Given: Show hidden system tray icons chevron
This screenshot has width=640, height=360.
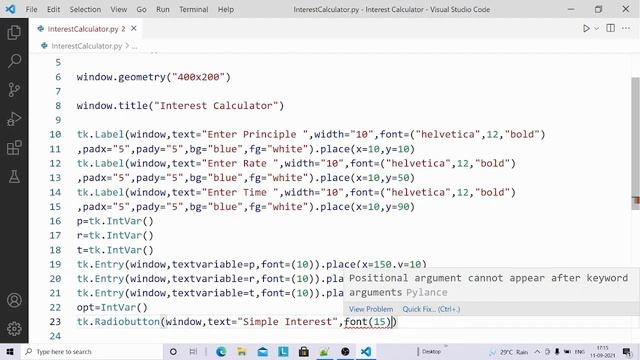Looking at the screenshot, I should (537, 351).
